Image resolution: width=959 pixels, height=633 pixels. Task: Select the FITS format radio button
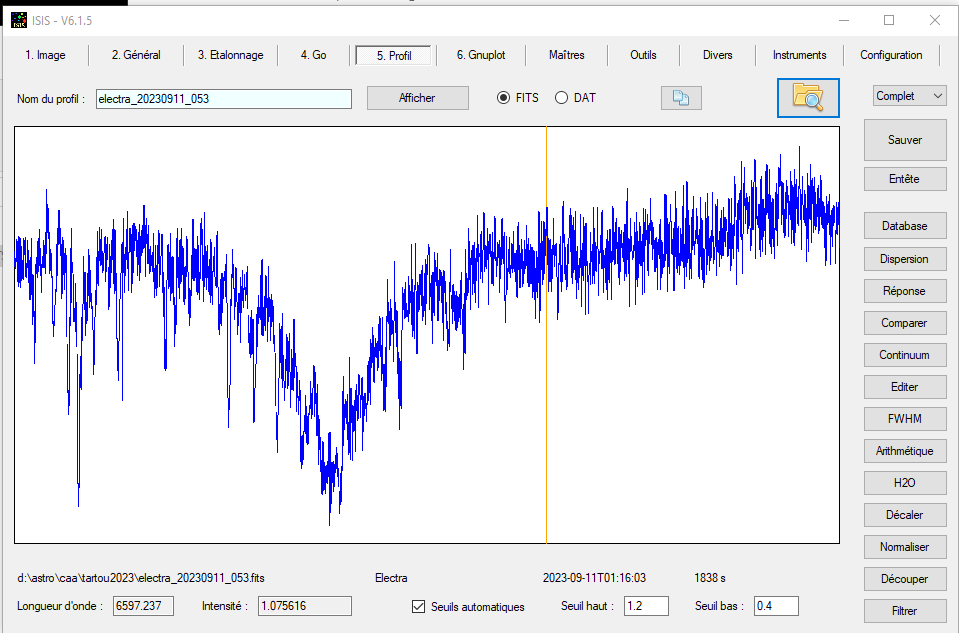(503, 98)
